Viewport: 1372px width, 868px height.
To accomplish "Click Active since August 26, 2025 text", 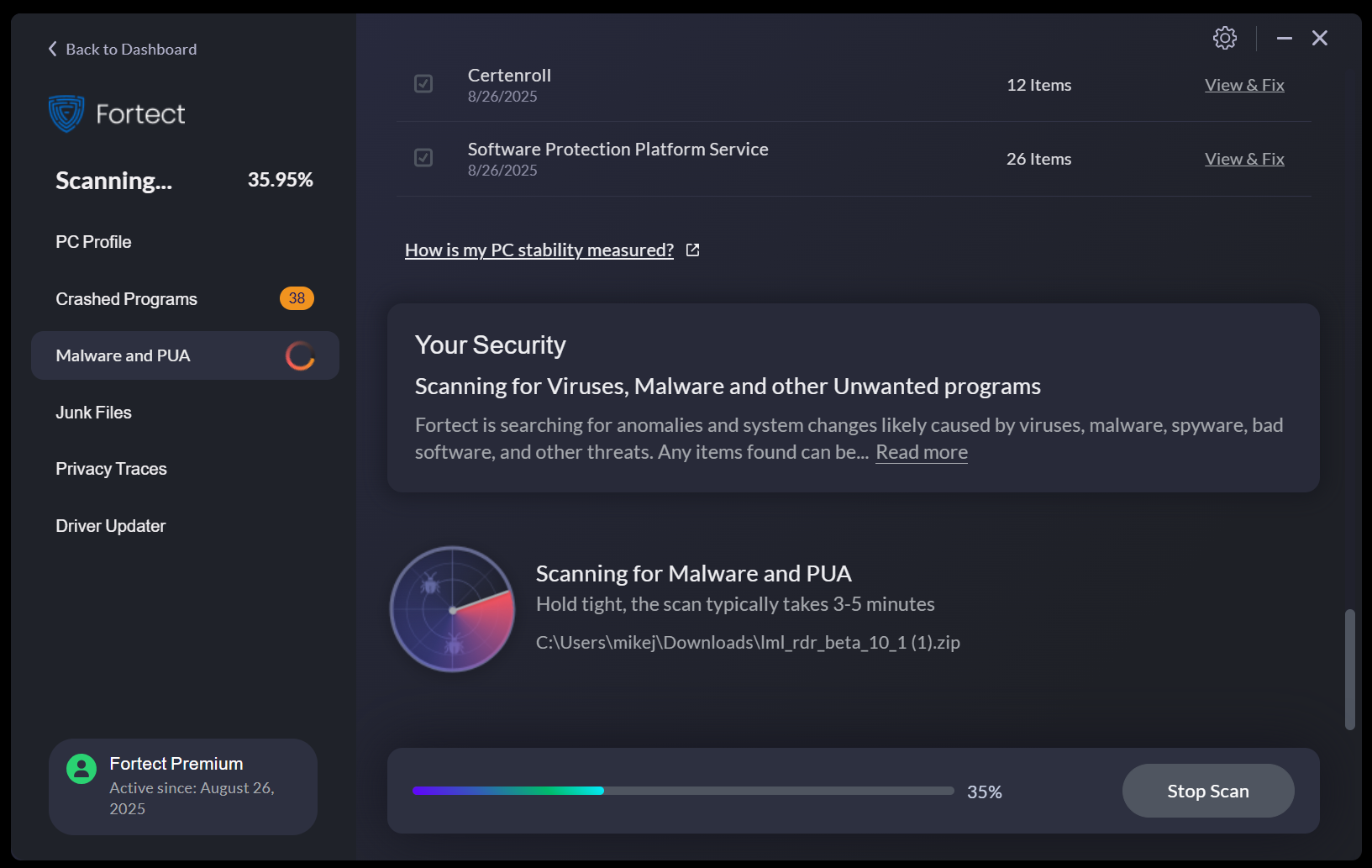I will pyautogui.click(x=192, y=798).
